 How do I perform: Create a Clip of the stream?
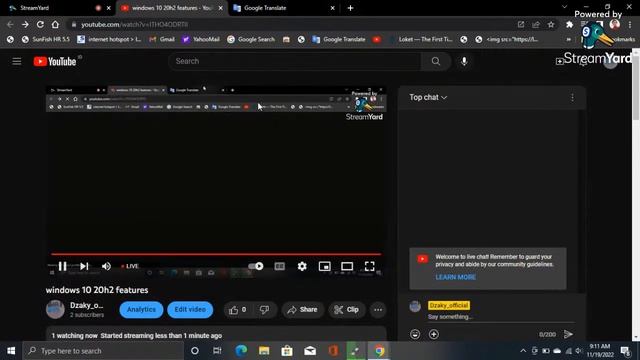coord(347,310)
